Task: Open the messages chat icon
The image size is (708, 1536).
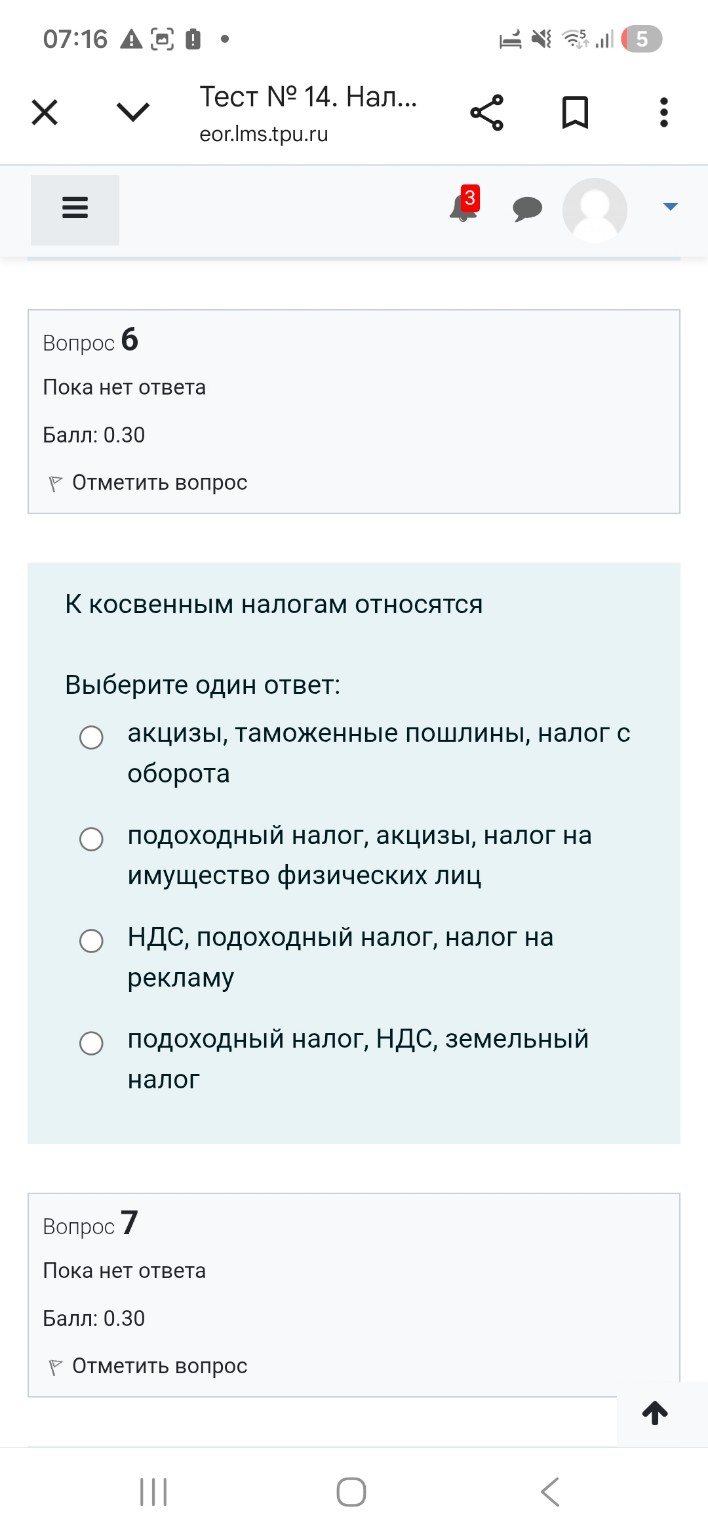Action: click(528, 209)
